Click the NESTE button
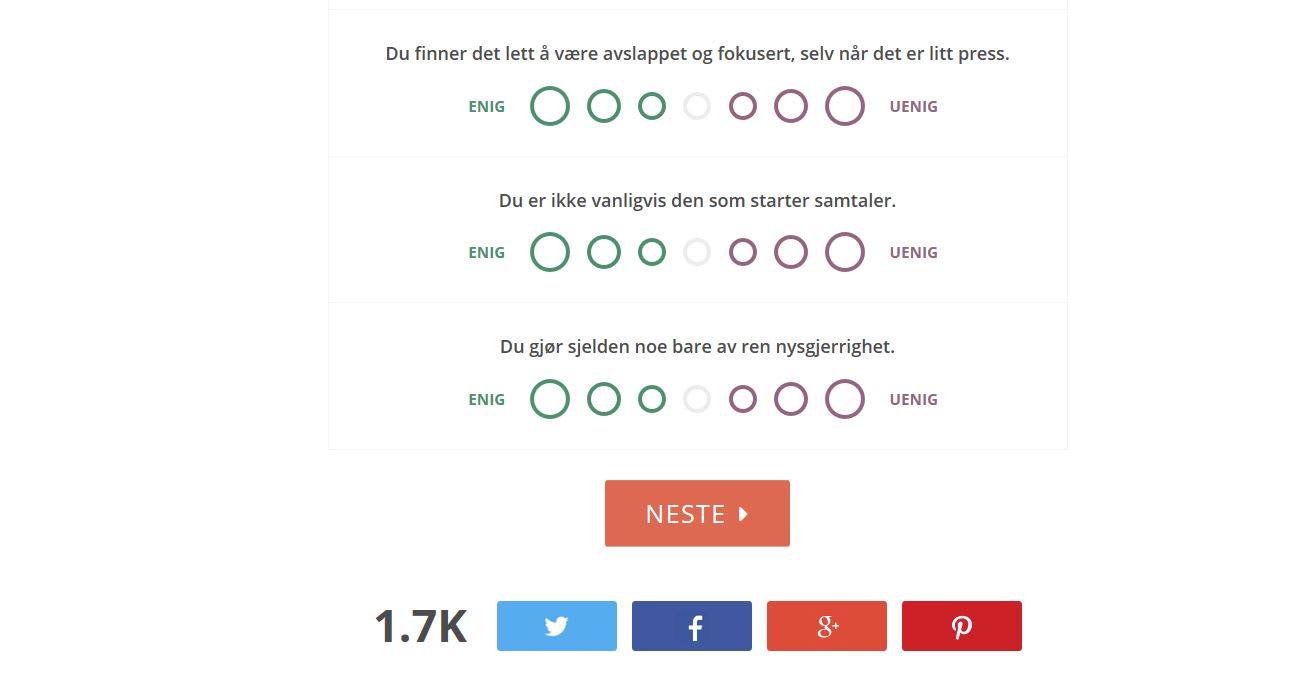 point(697,513)
